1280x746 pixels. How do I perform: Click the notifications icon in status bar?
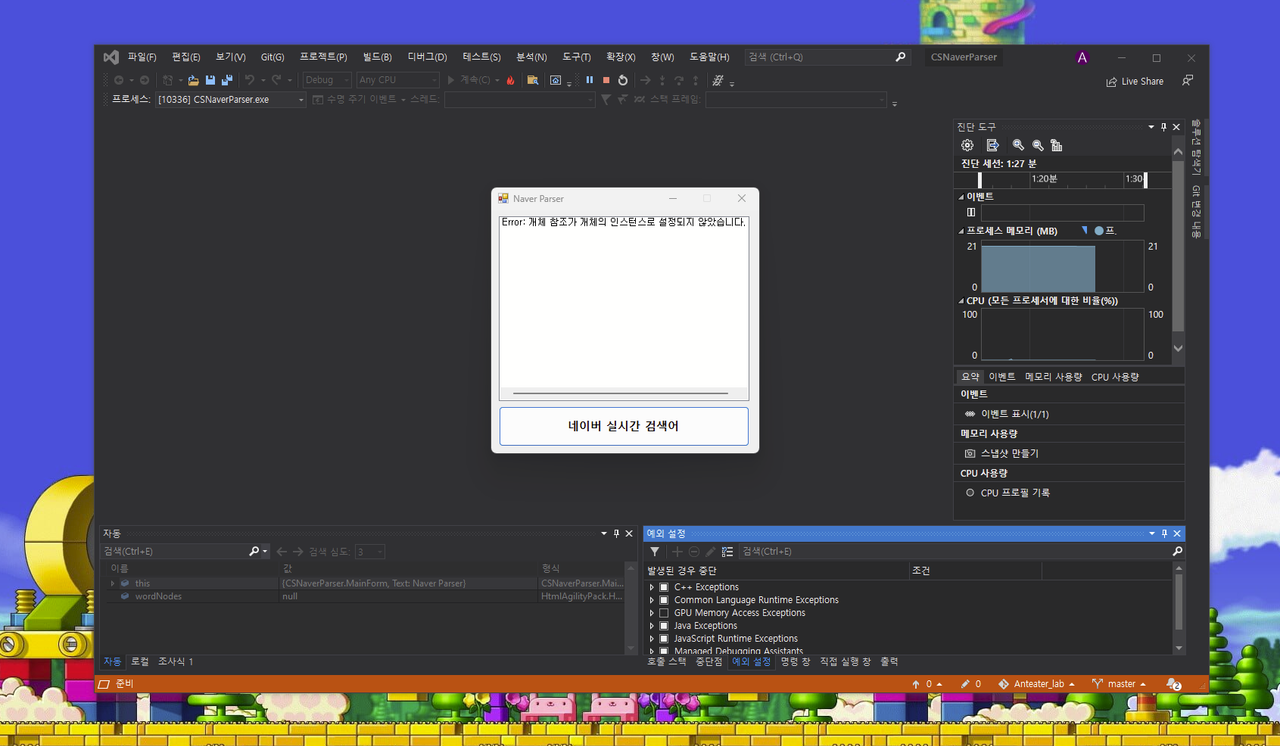(1174, 684)
